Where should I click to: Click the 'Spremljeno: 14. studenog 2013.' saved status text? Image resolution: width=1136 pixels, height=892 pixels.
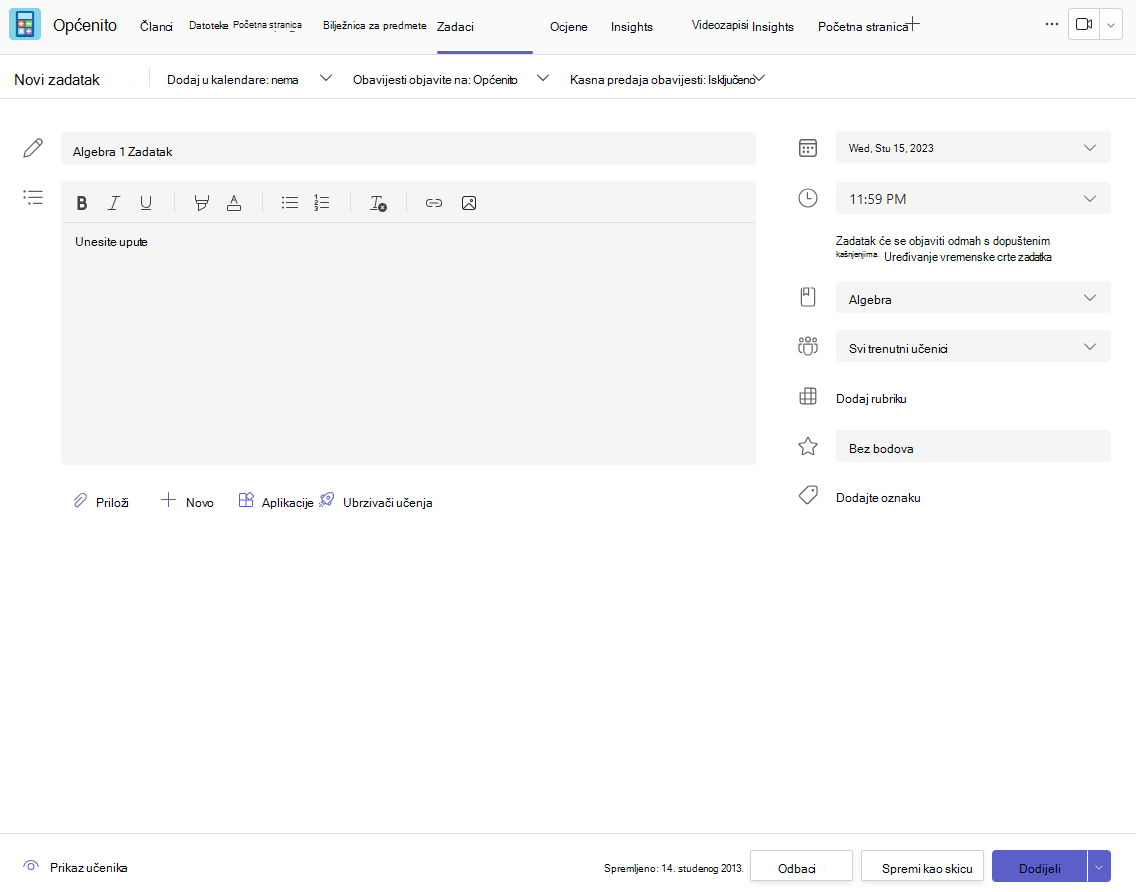coord(674,868)
